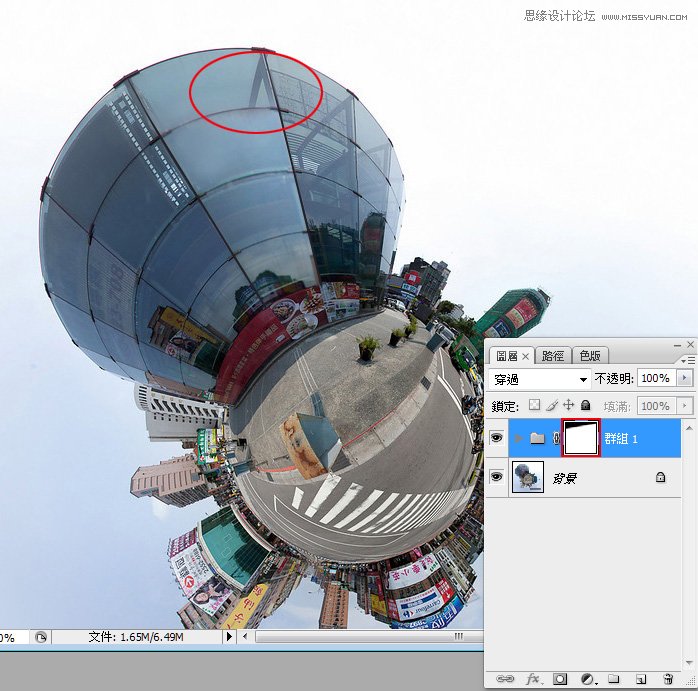This screenshot has width=698, height=691.
Task: Switch to the 路徑 tab
Action: (551, 355)
